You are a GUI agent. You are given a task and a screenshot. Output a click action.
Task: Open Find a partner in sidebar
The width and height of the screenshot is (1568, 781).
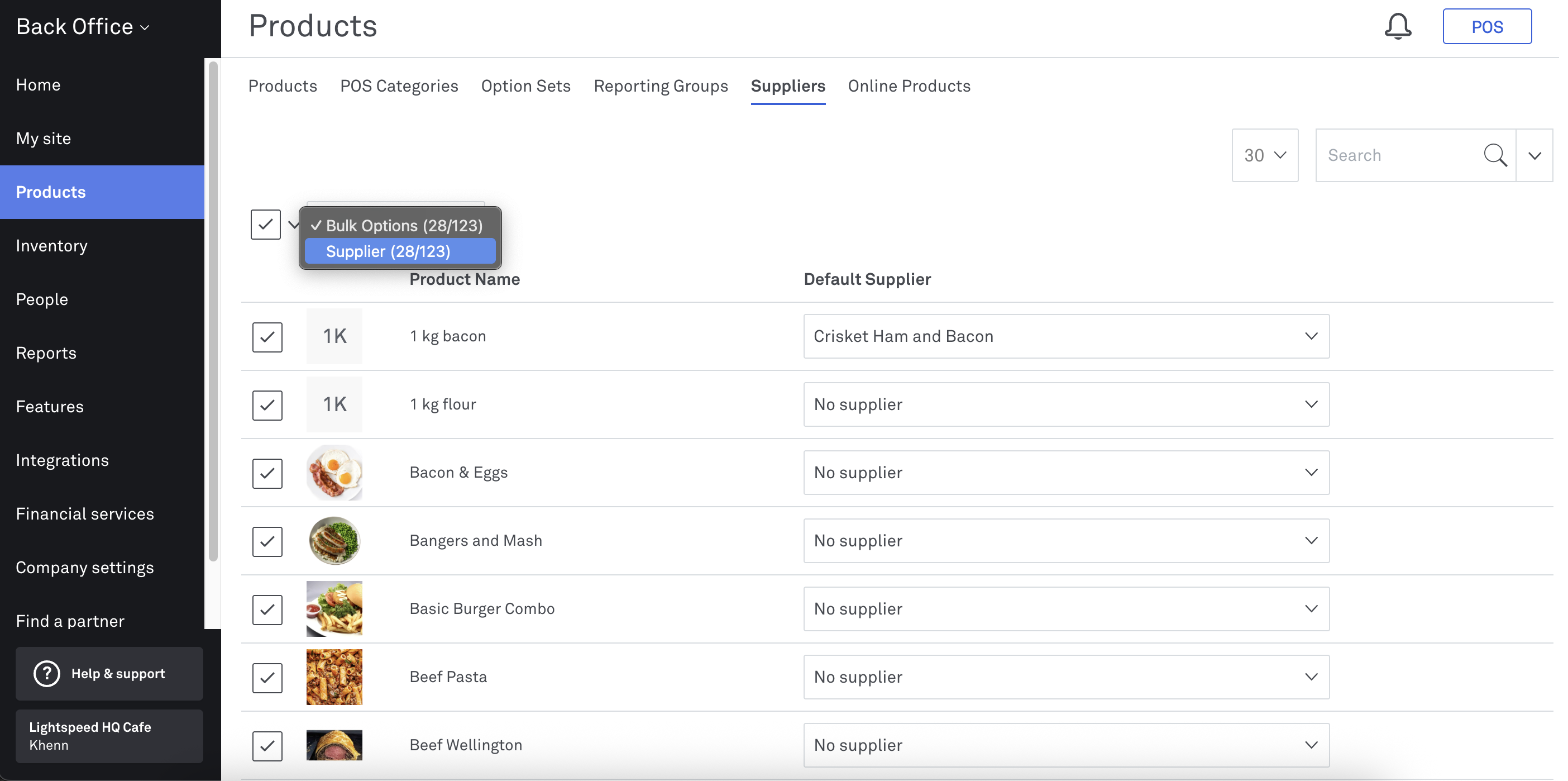(x=102, y=621)
